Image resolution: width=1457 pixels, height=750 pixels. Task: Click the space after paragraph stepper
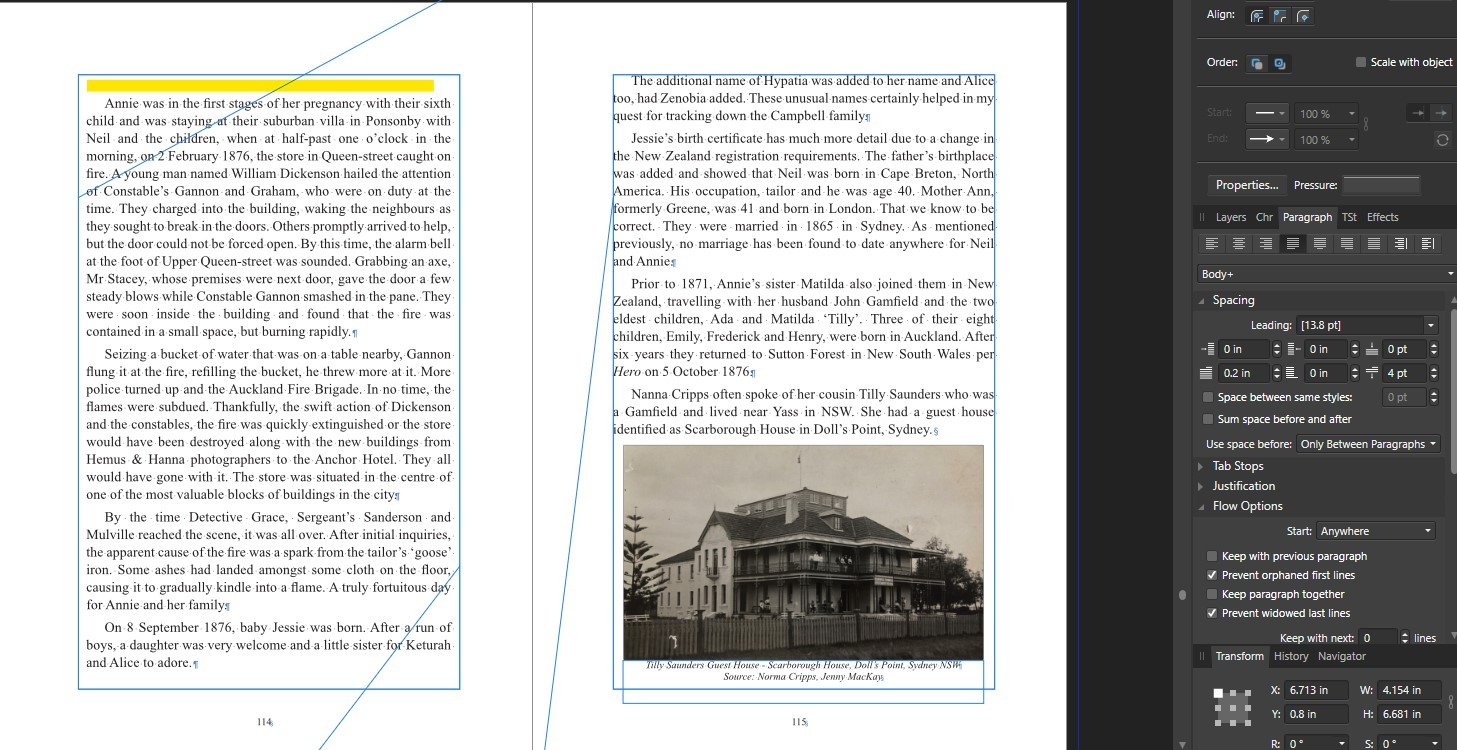click(x=1434, y=373)
